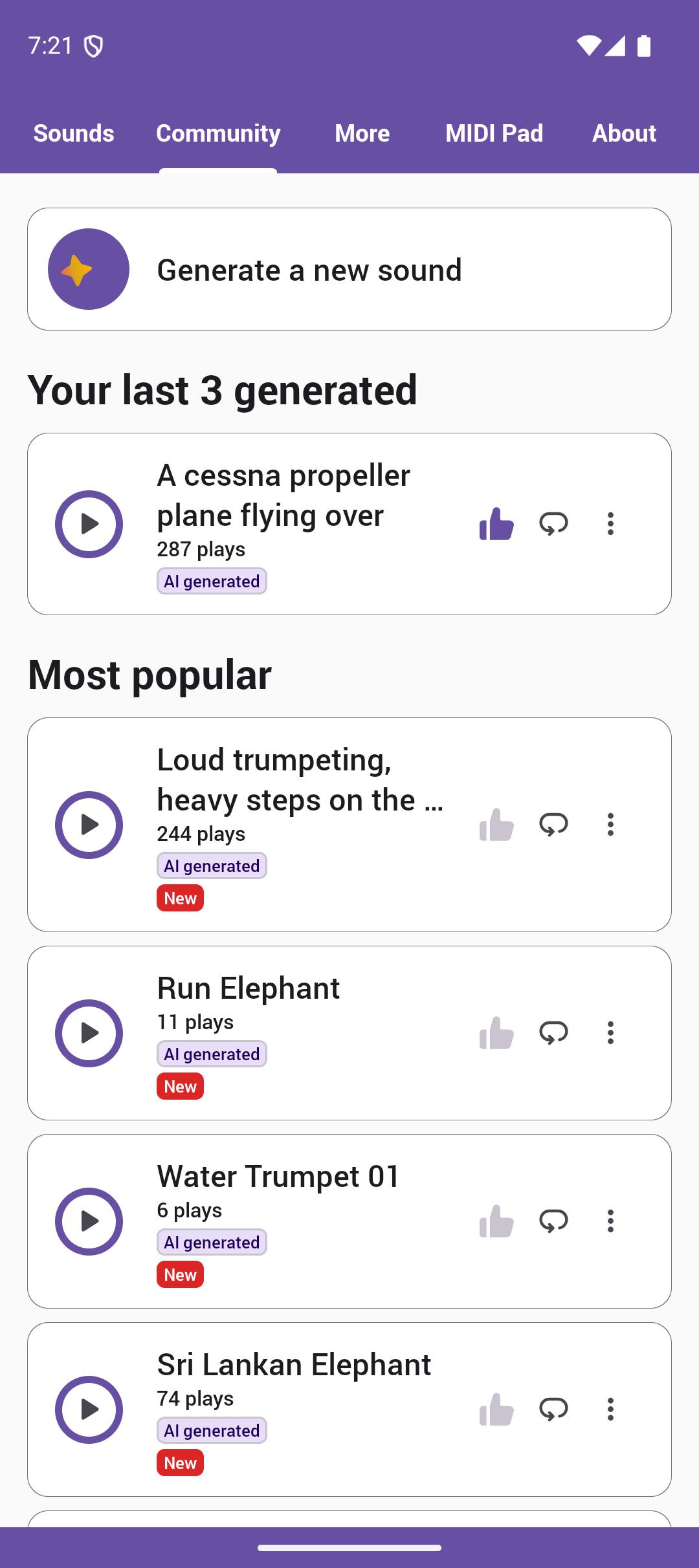Like the Loud trumpeting sound
Viewport: 699px width, 1568px height.
pyautogui.click(x=496, y=825)
